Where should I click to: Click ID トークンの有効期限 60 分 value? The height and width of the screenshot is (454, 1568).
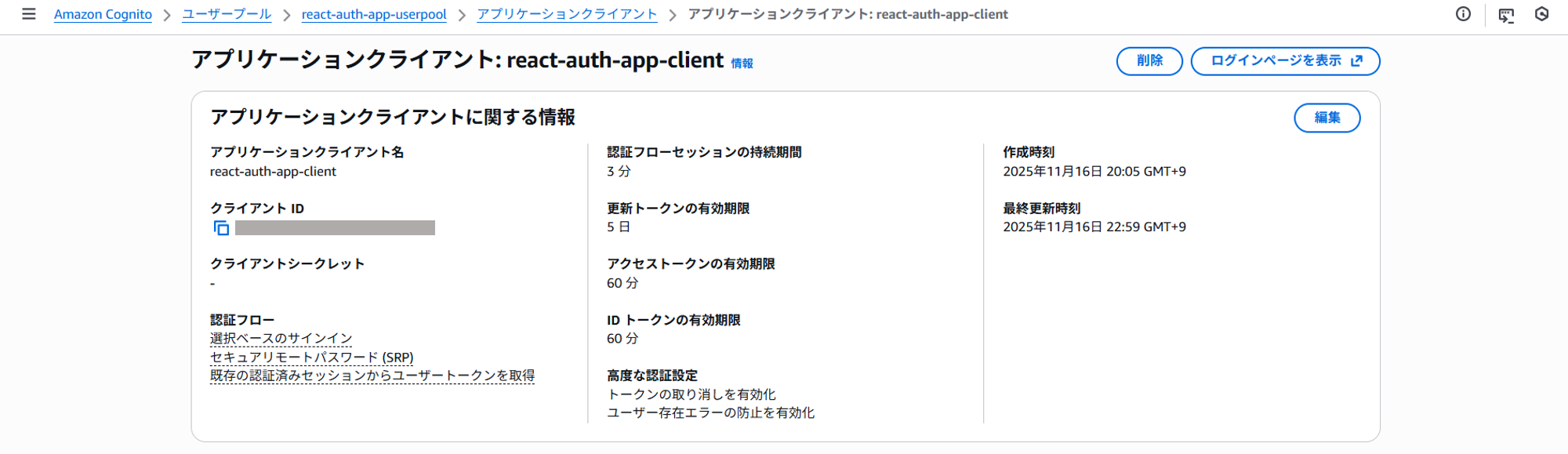point(622,339)
